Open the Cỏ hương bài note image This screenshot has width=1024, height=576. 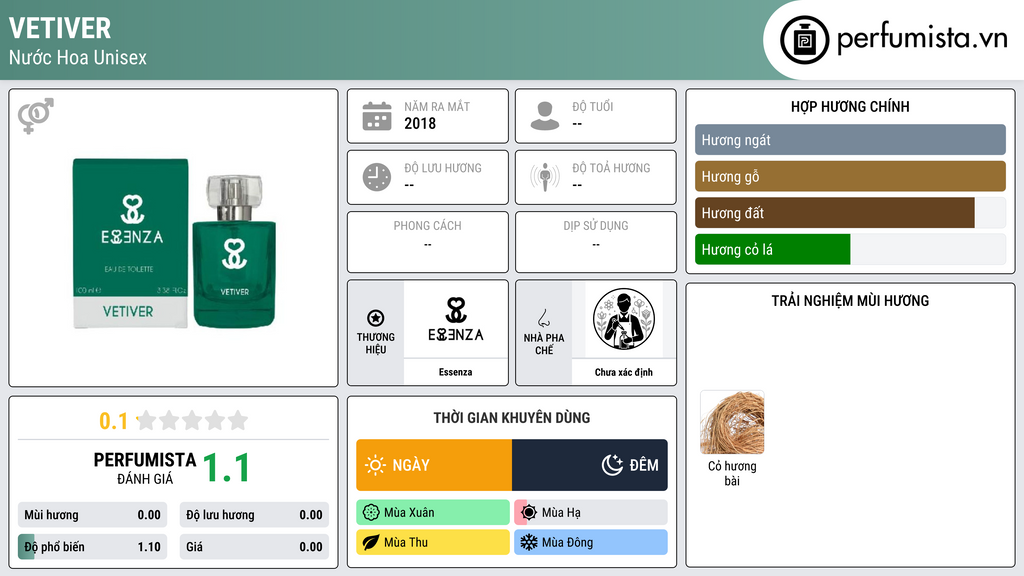click(732, 423)
